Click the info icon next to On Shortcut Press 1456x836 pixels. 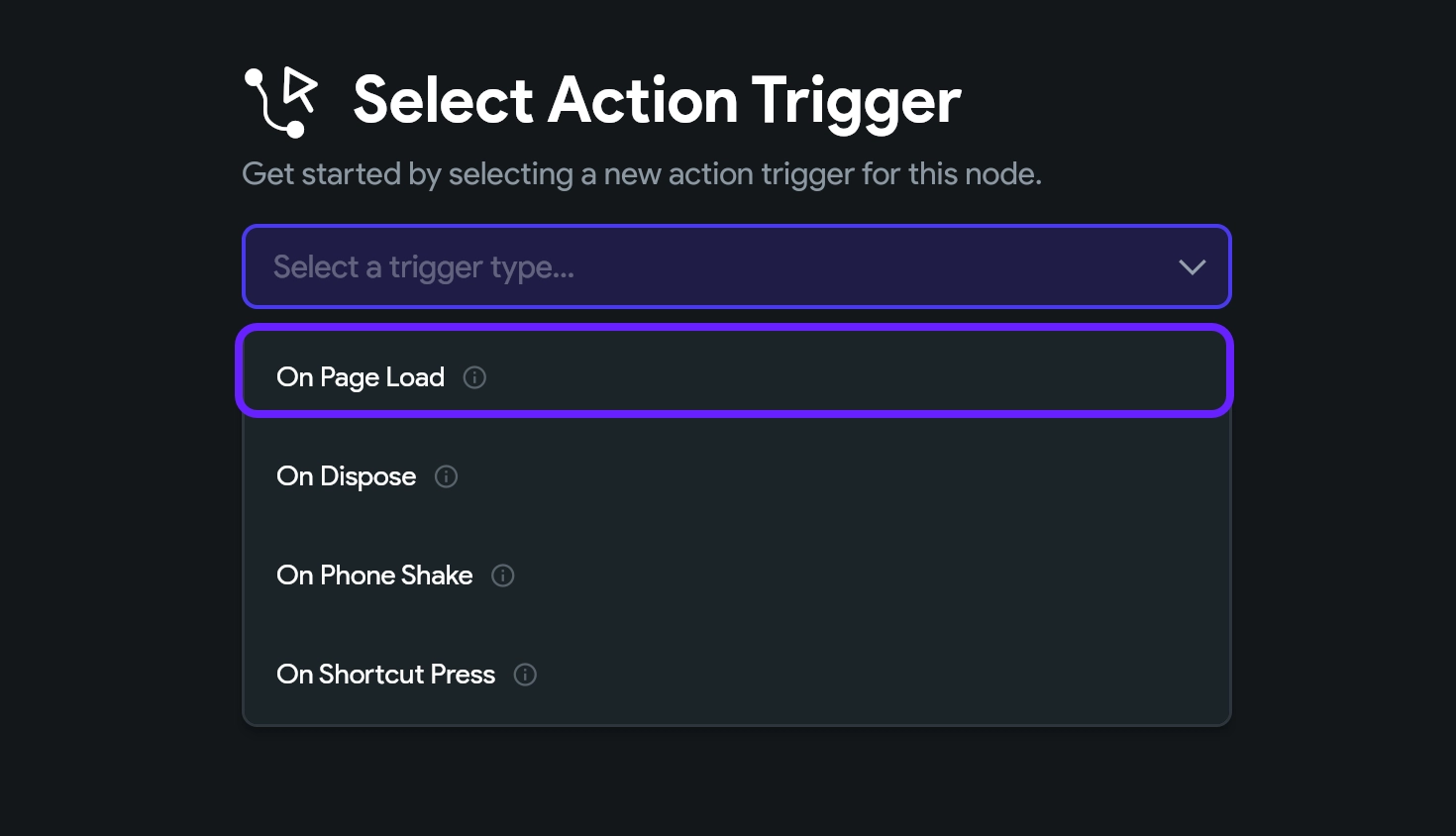click(525, 675)
